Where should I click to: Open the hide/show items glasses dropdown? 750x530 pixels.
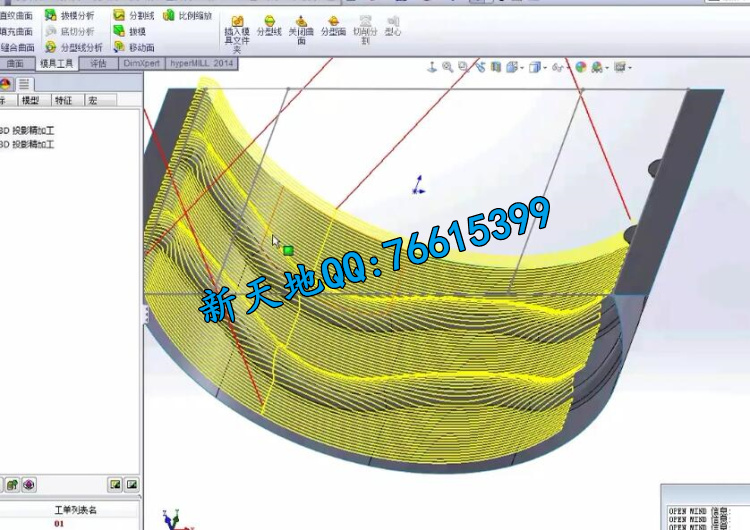point(567,68)
